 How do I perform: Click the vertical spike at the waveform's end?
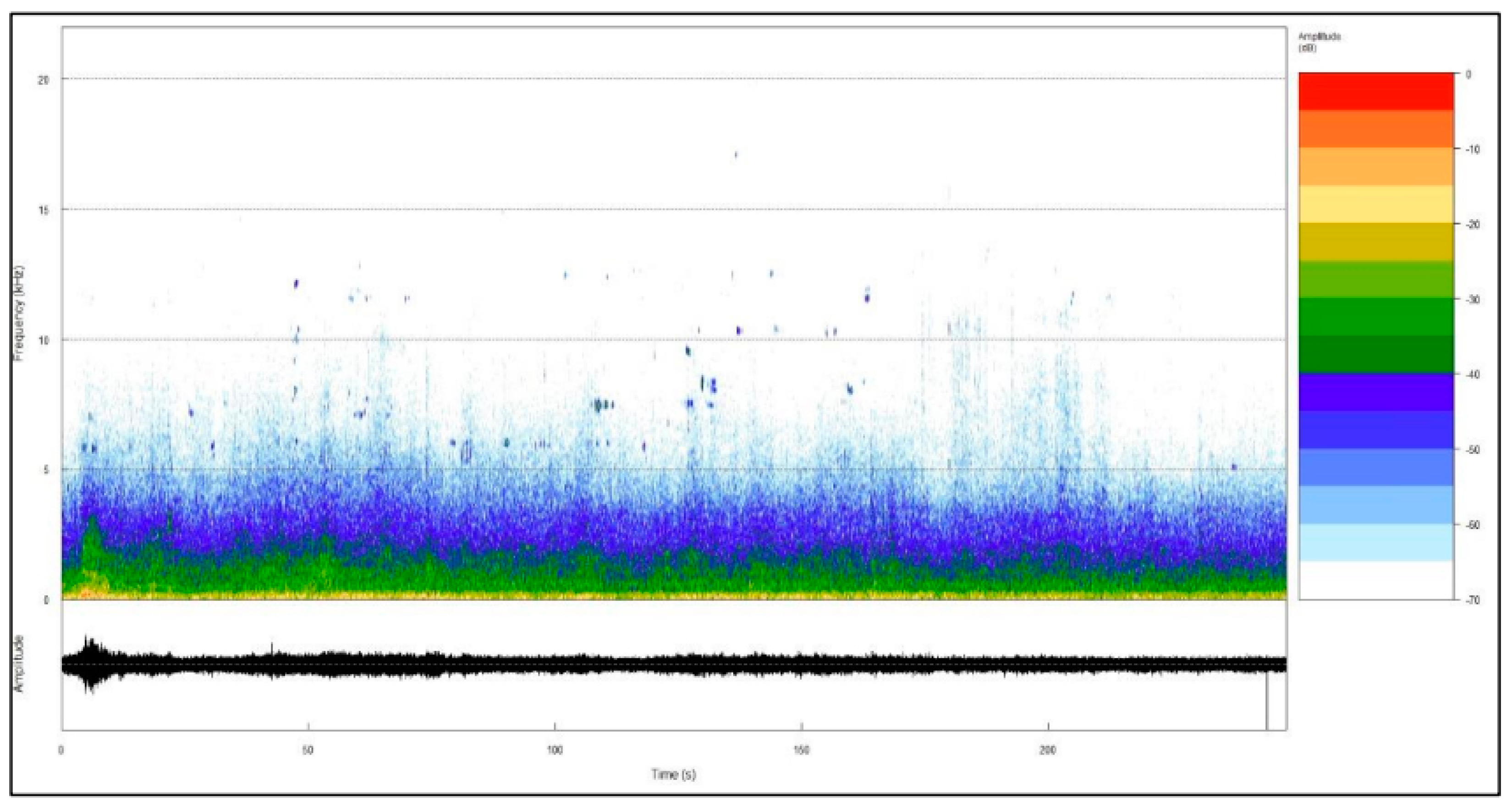[1267, 702]
